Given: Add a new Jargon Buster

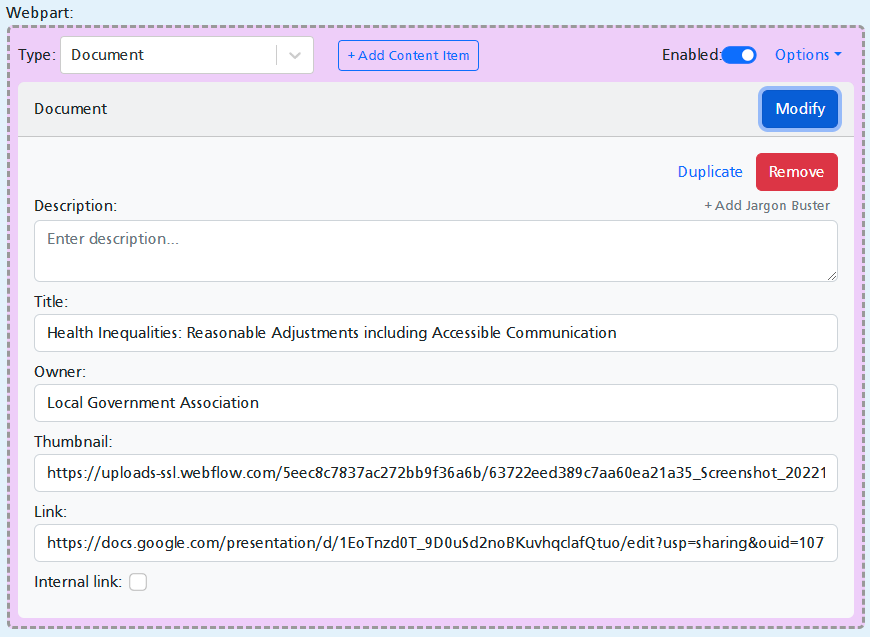Looking at the screenshot, I should tap(767, 205).
